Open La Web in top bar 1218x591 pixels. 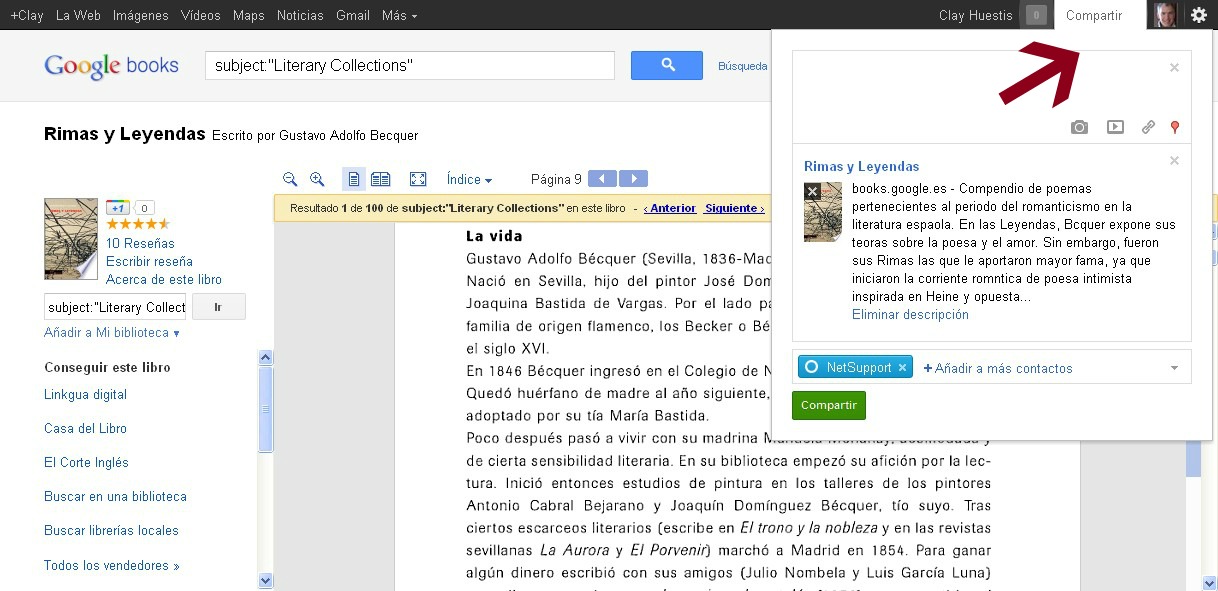point(78,15)
